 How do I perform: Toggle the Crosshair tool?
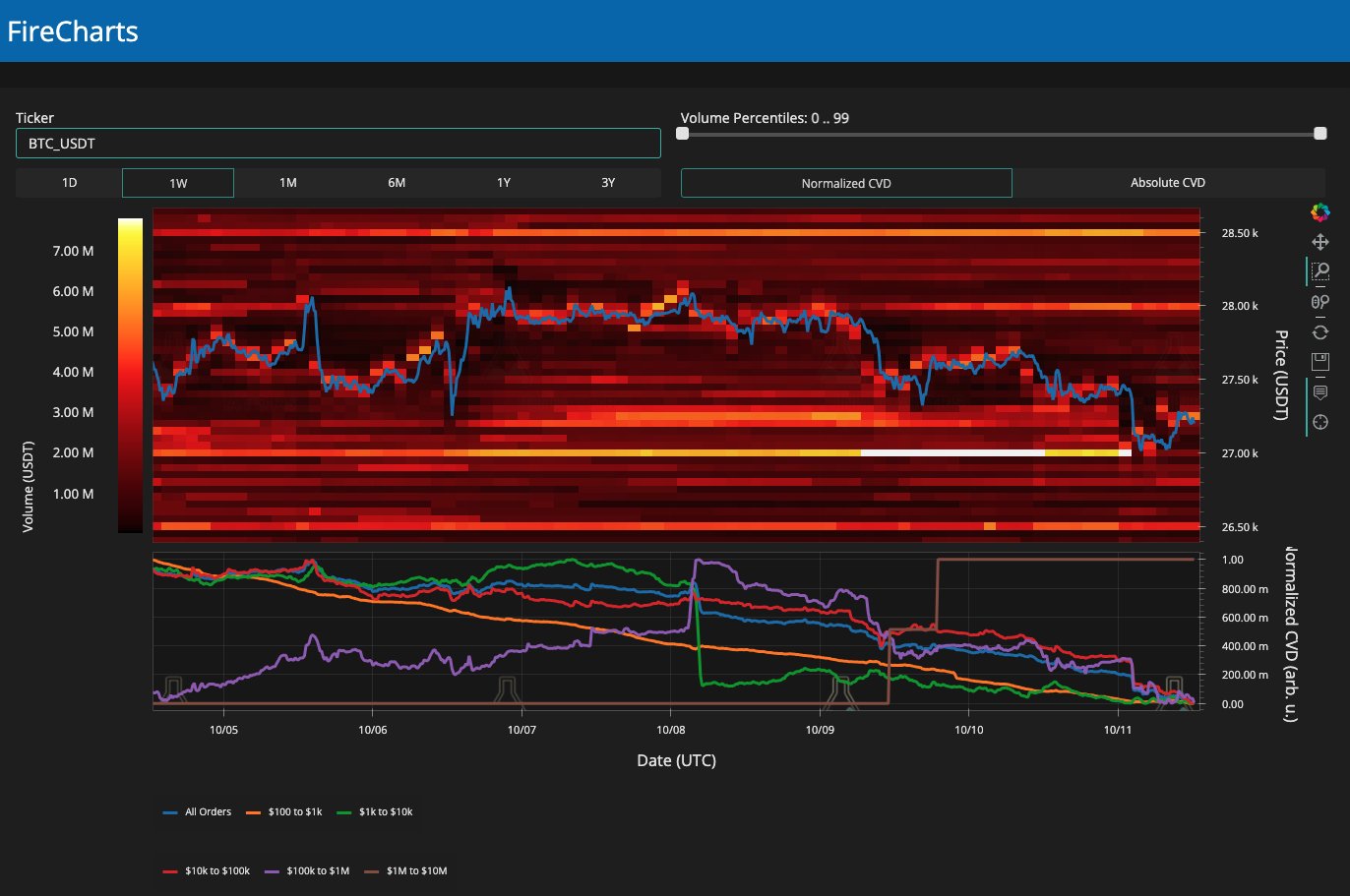tap(1320, 422)
